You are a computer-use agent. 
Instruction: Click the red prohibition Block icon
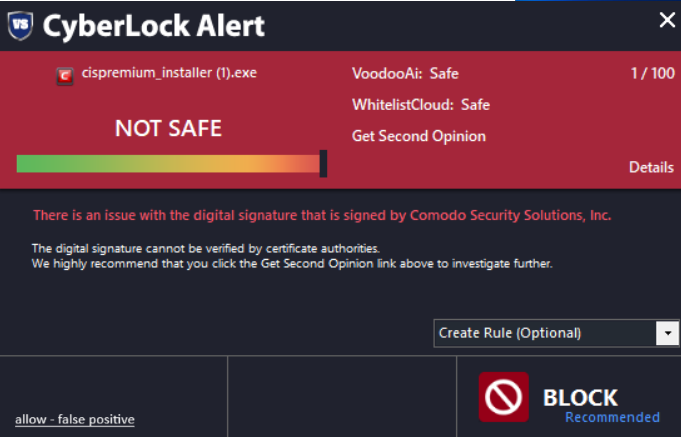[x=504, y=396]
